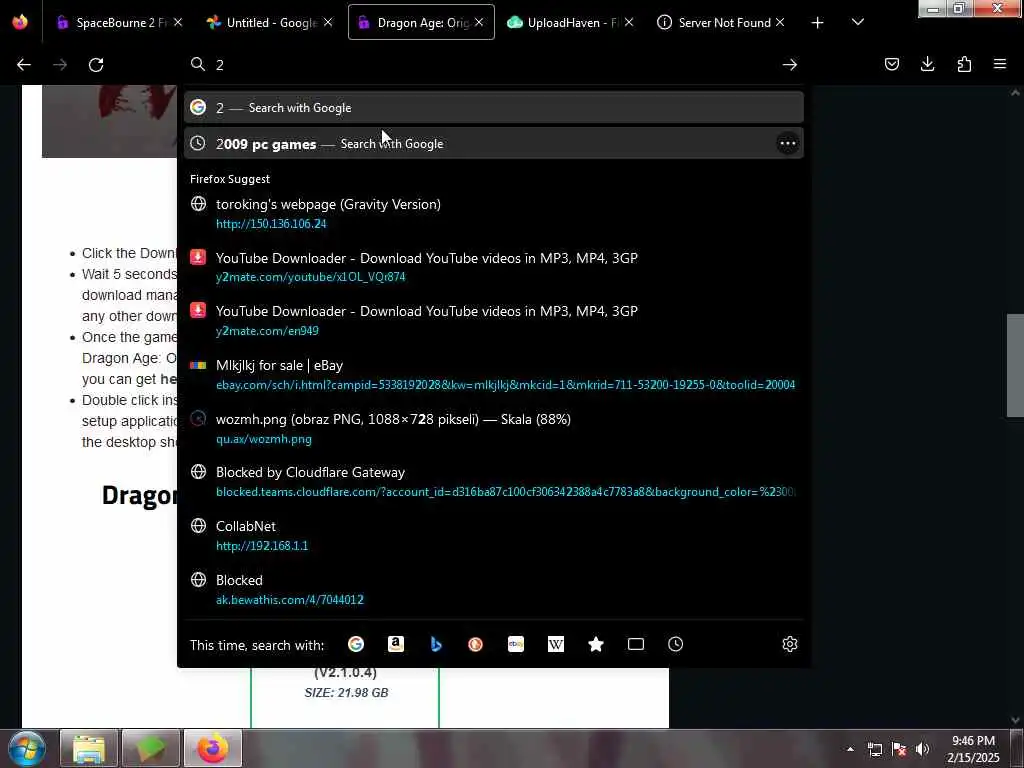Click the page vertical scrollbar thumb

click(x=1015, y=365)
